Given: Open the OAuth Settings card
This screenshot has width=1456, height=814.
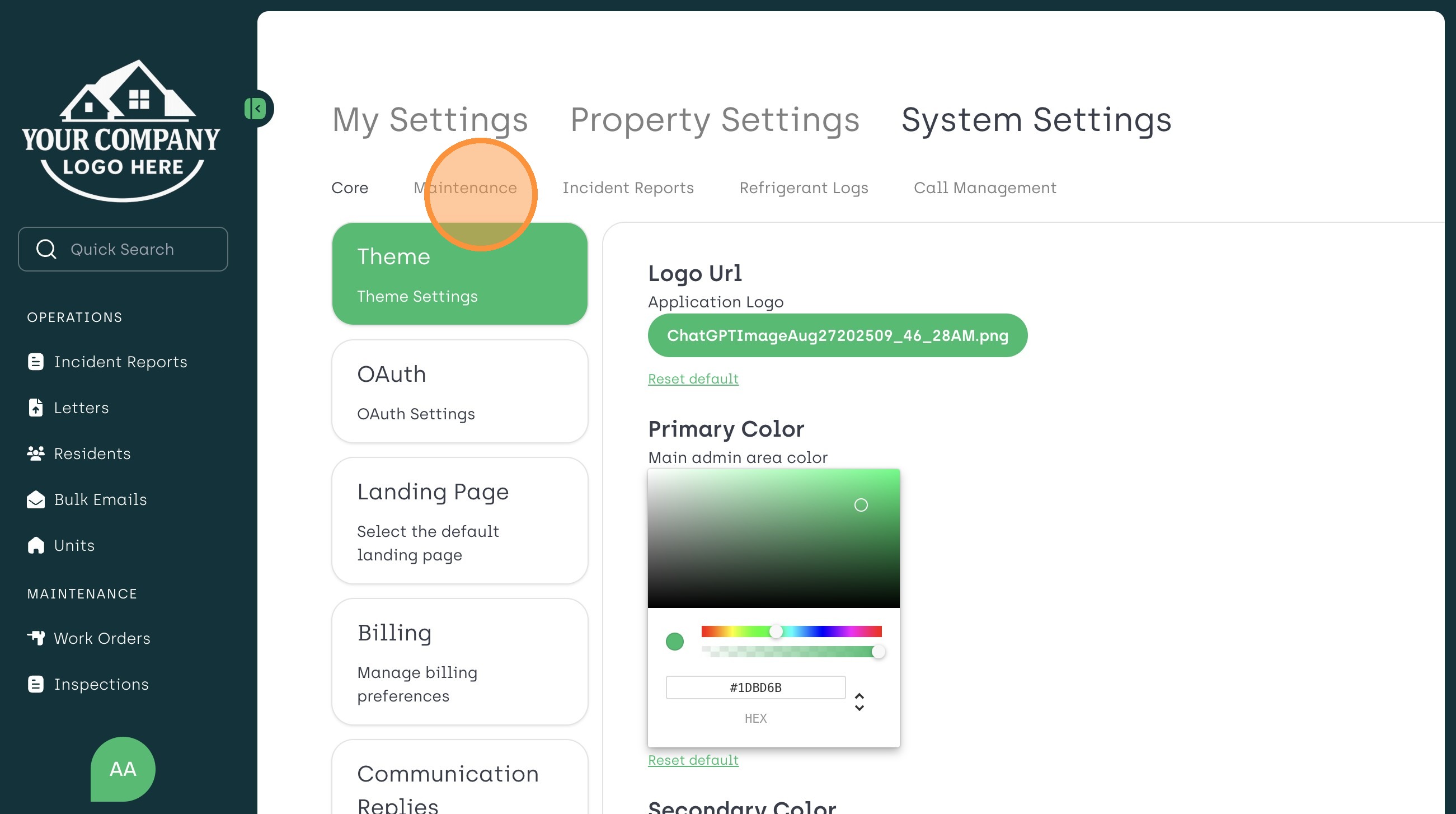Looking at the screenshot, I should click(459, 391).
